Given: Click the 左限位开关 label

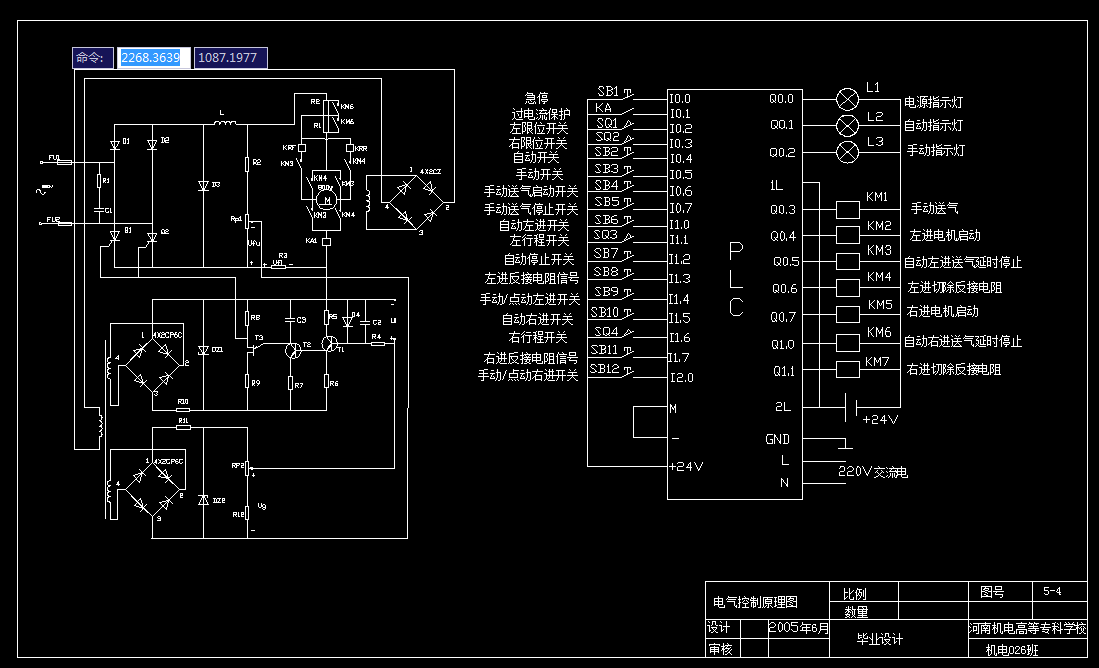Looking at the screenshot, I should click(x=538, y=129).
